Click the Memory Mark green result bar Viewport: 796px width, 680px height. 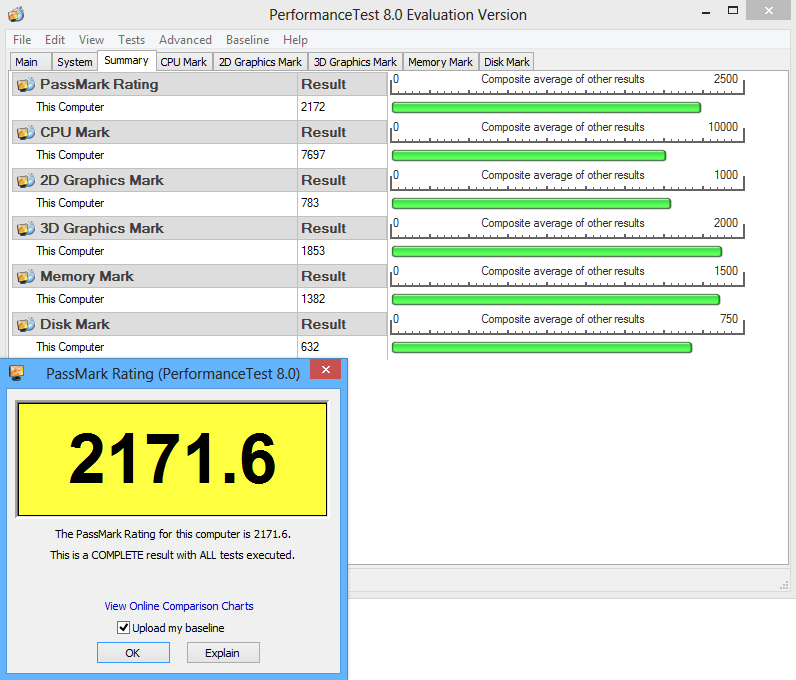pyautogui.click(x=556, y=300)
